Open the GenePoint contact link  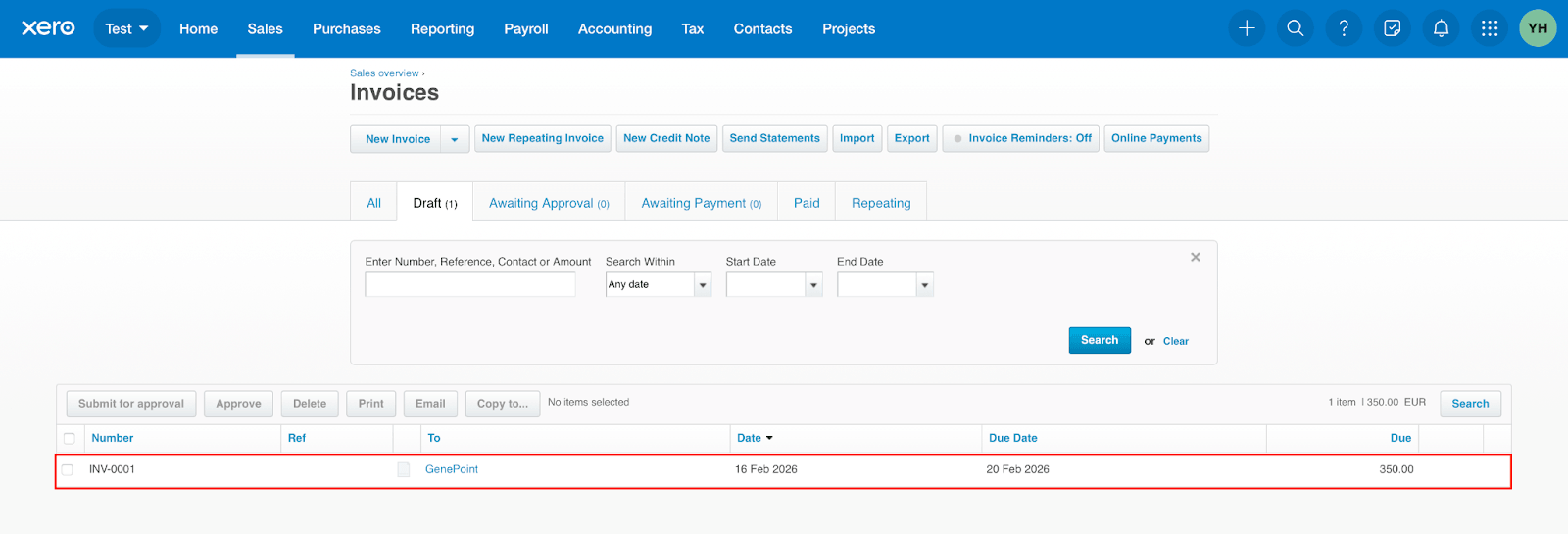(452, 470)
